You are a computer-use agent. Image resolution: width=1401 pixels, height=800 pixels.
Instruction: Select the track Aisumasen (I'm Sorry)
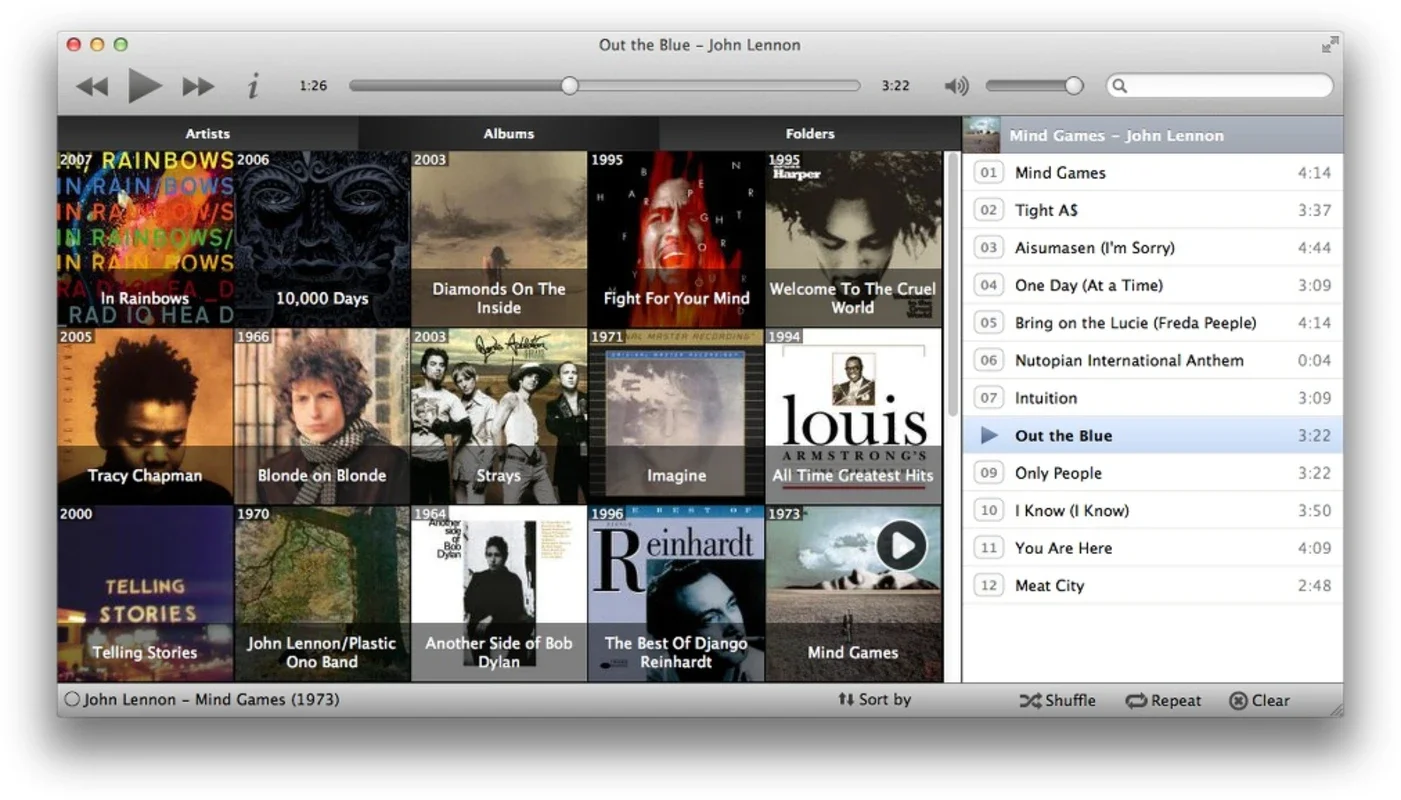[1153, 248]
